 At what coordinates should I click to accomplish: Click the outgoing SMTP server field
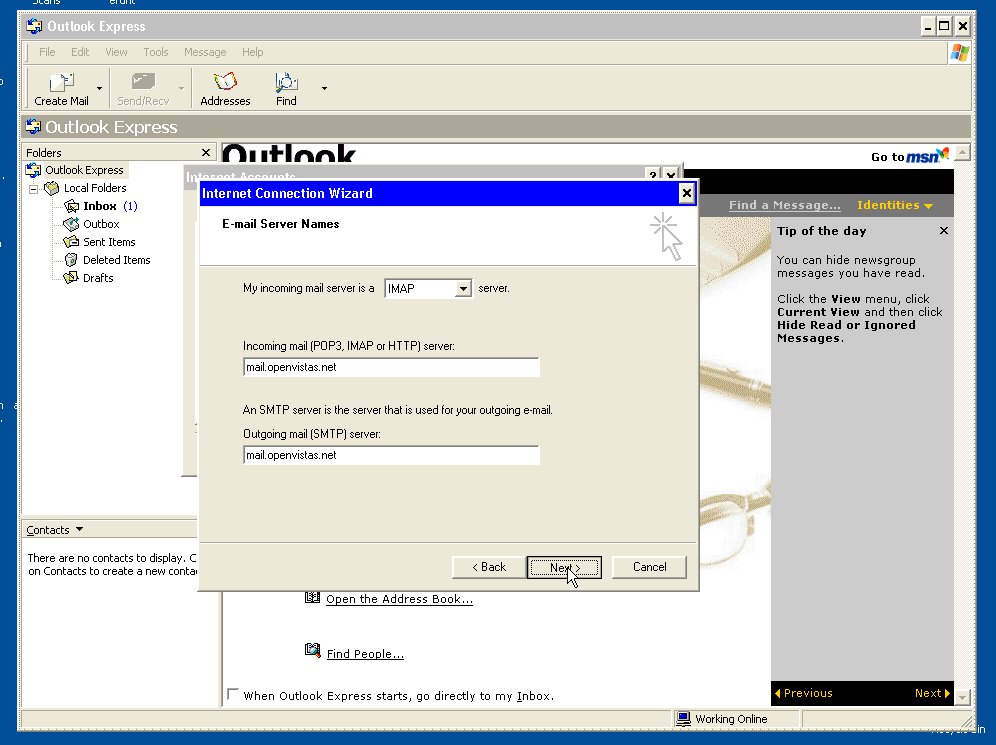coord(391,455)
